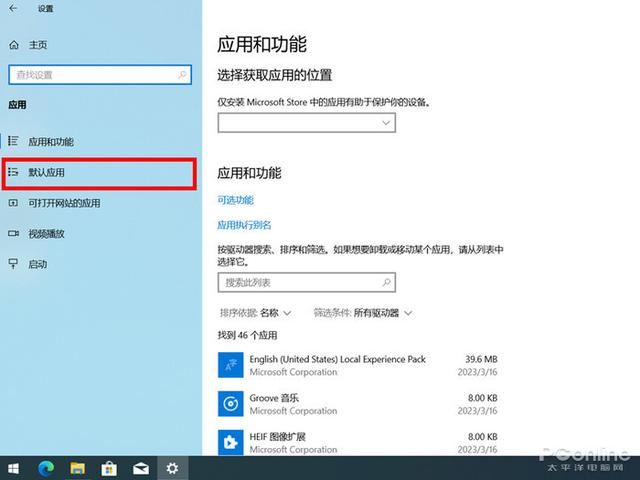Select 默认应用 in the sidebar
The height and width of the screenshot is (480, 640).
coord(100,174)
